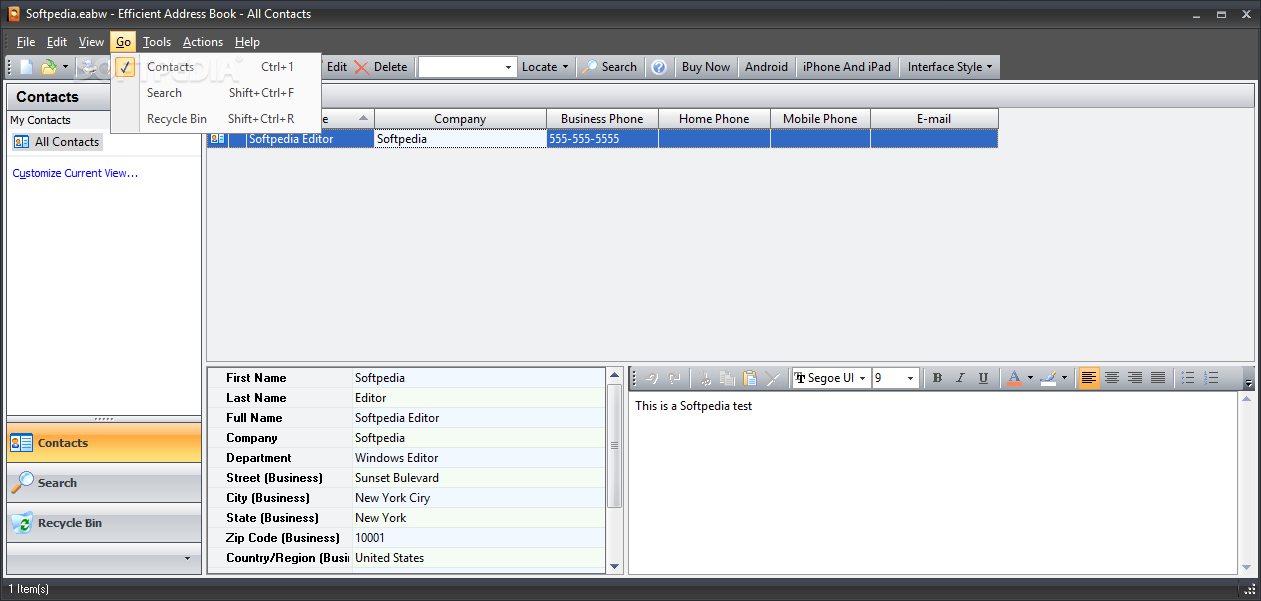Insert a numbered list
Image resolution: width=1261 pixels, height=601 pixels.
tap(1211, 378)
